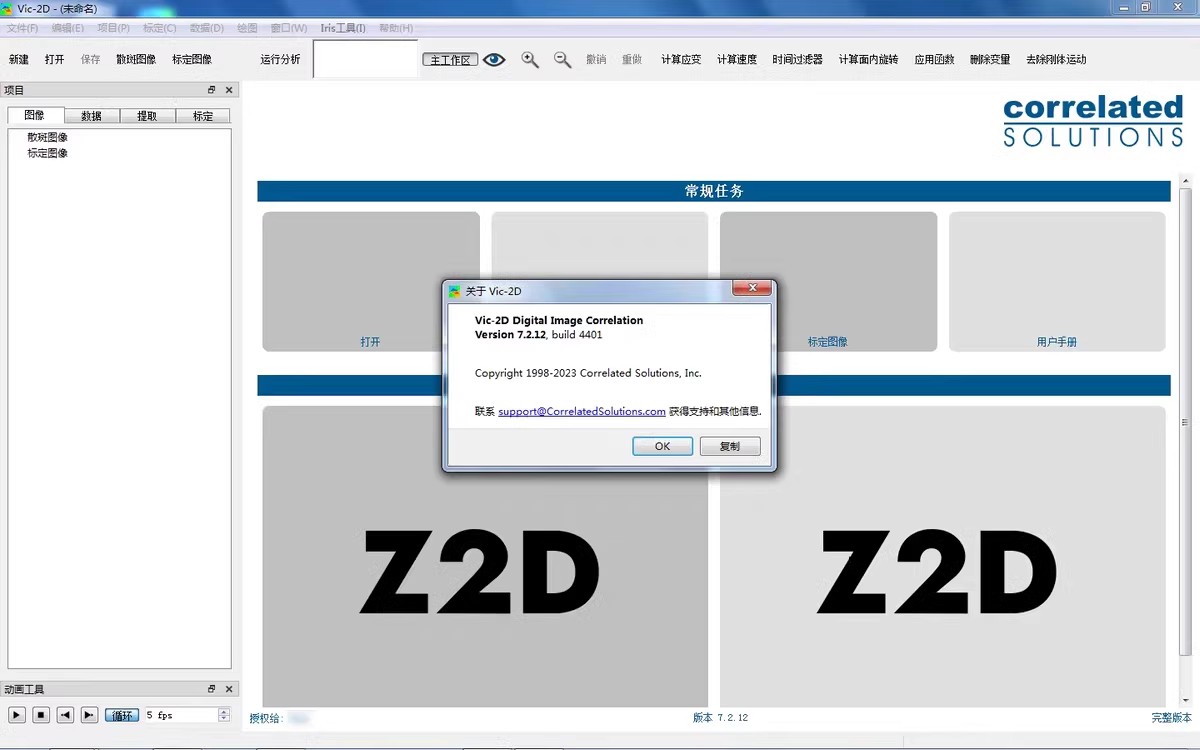1200x750 pixels.
Task: Click 计算速度 in the toolbar
Action: tap(737, 60)
